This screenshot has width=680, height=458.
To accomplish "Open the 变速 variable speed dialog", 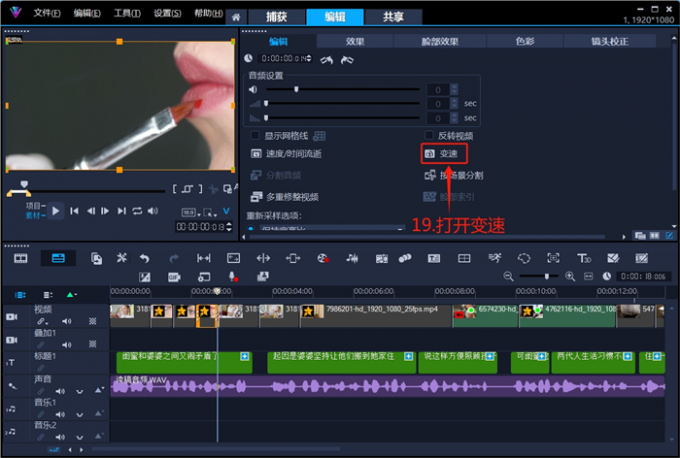I will click(444, 154).
